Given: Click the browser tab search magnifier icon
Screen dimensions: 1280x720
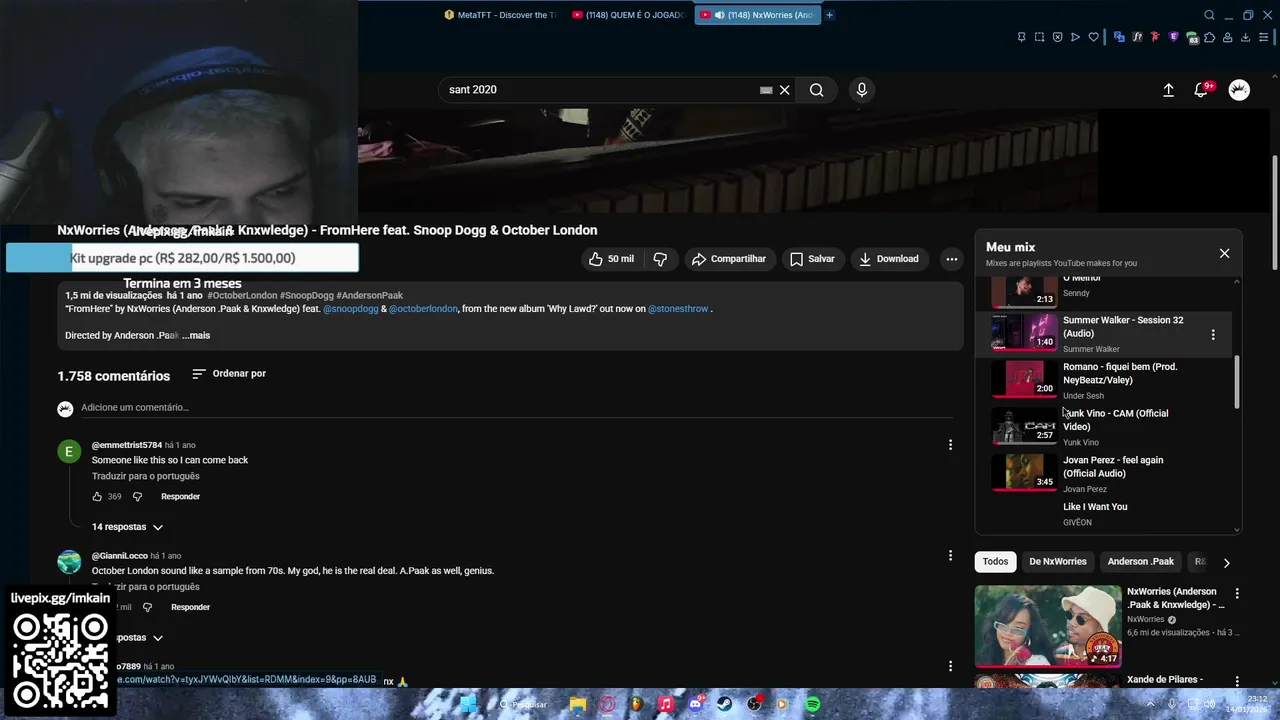Looking at the screenshot, I should point(1209,15).
